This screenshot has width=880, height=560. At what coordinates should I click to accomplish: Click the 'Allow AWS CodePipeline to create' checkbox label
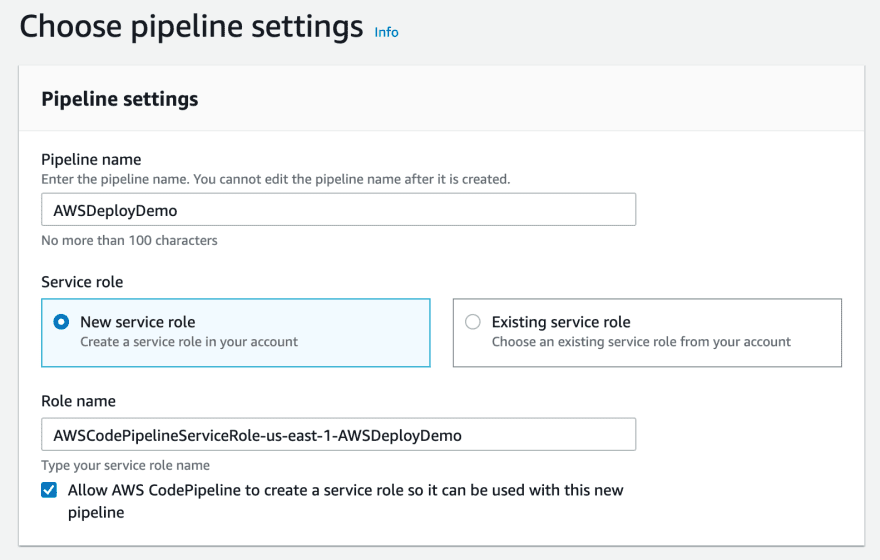coord(345,501)
